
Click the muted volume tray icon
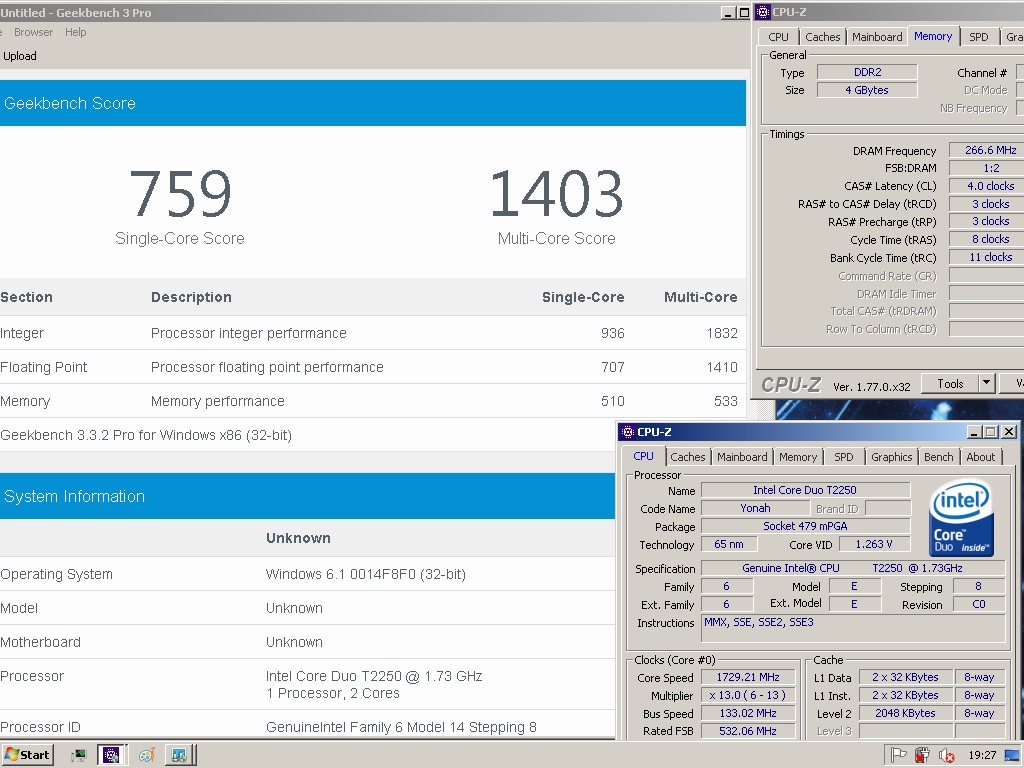pyautogui.click(x=946, y=756)
